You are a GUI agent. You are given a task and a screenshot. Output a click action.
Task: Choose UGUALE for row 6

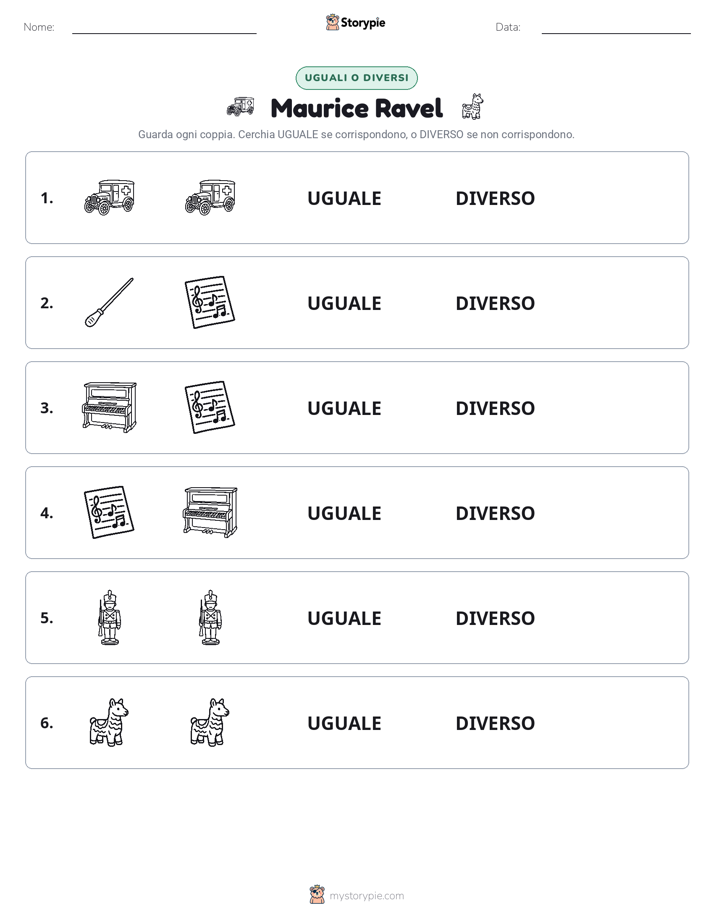click(344, 723)
